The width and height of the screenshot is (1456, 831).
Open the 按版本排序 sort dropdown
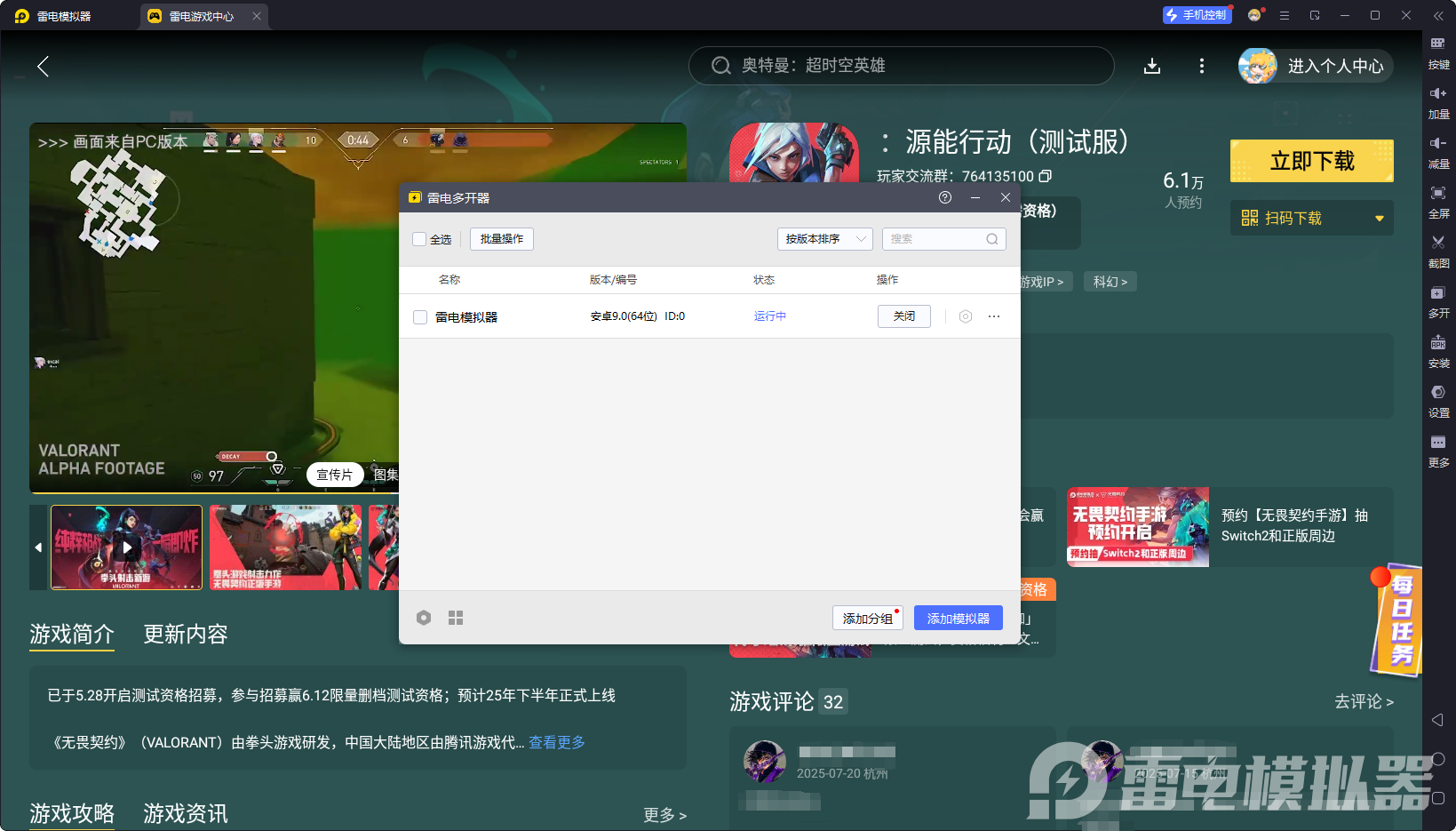(x=825, y=239)
